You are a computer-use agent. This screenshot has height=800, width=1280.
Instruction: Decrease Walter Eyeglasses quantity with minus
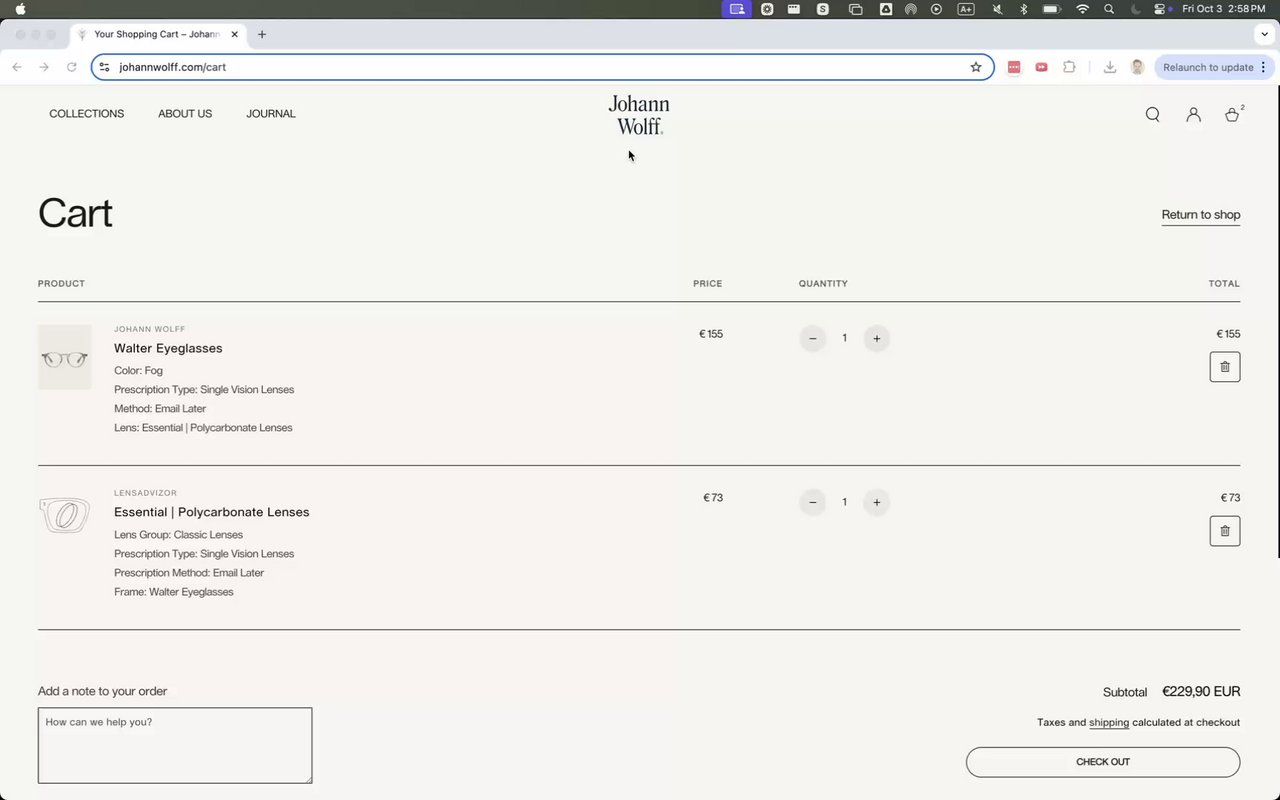click(x=812, y=338)
